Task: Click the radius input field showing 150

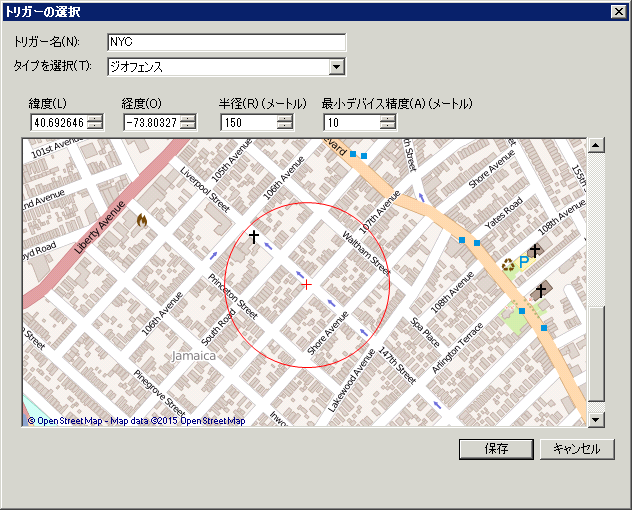Action: point(248,122)
